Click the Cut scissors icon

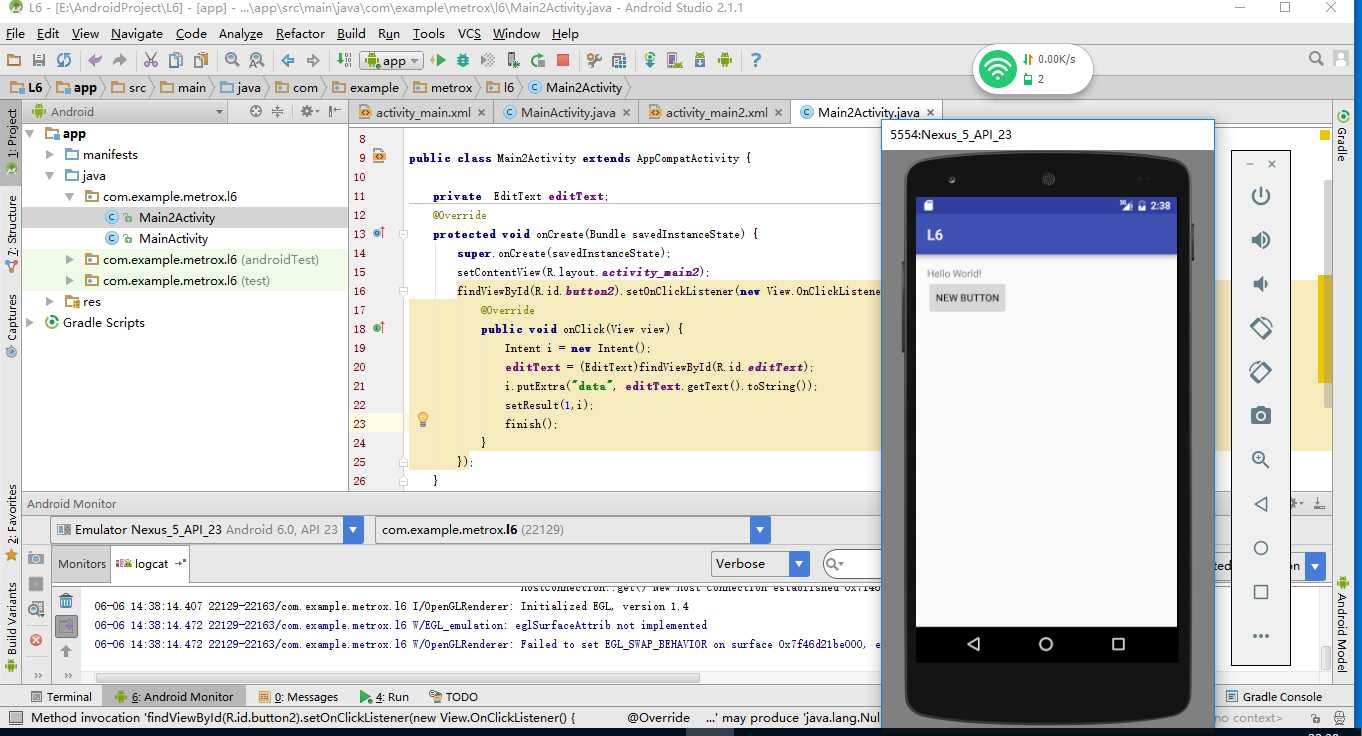(151, 60)
